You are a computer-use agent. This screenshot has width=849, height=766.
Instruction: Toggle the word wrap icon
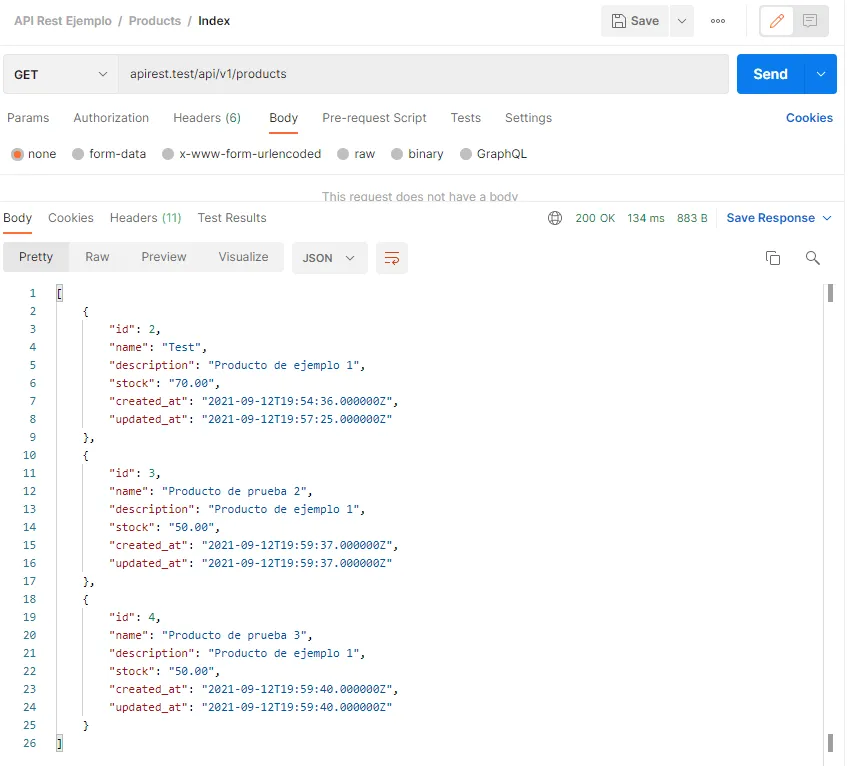(x=391, y=258)
